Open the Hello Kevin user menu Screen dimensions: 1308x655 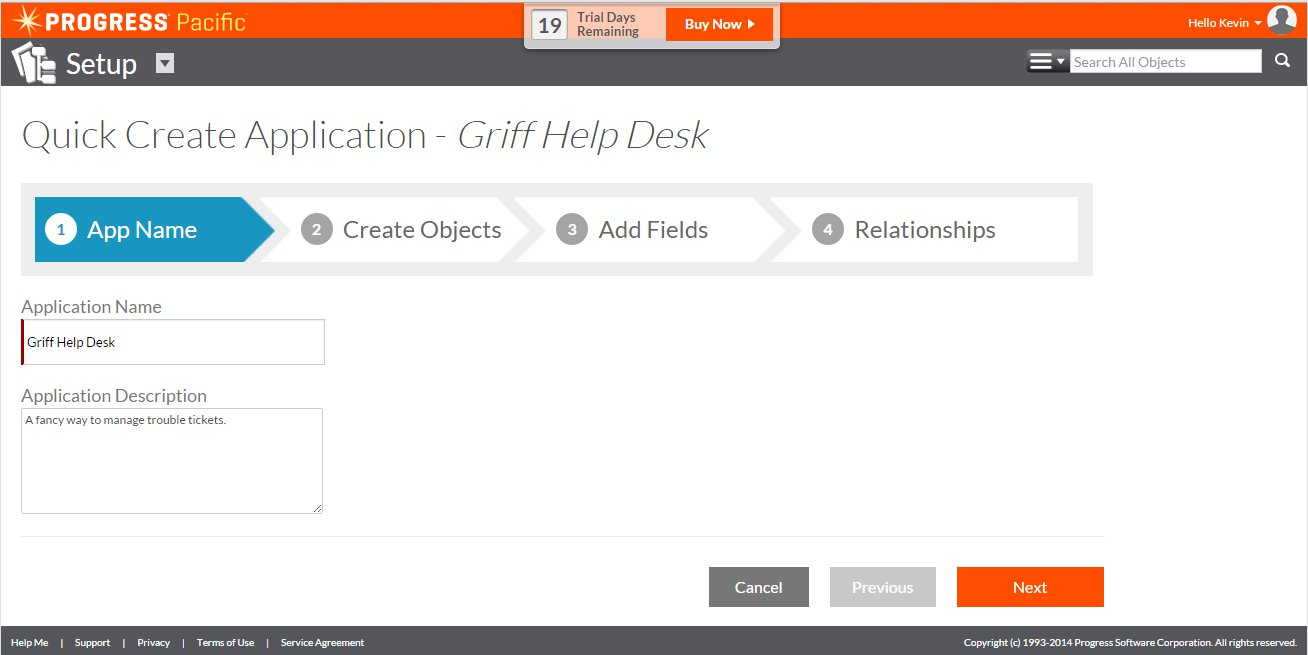[1224, 23]
